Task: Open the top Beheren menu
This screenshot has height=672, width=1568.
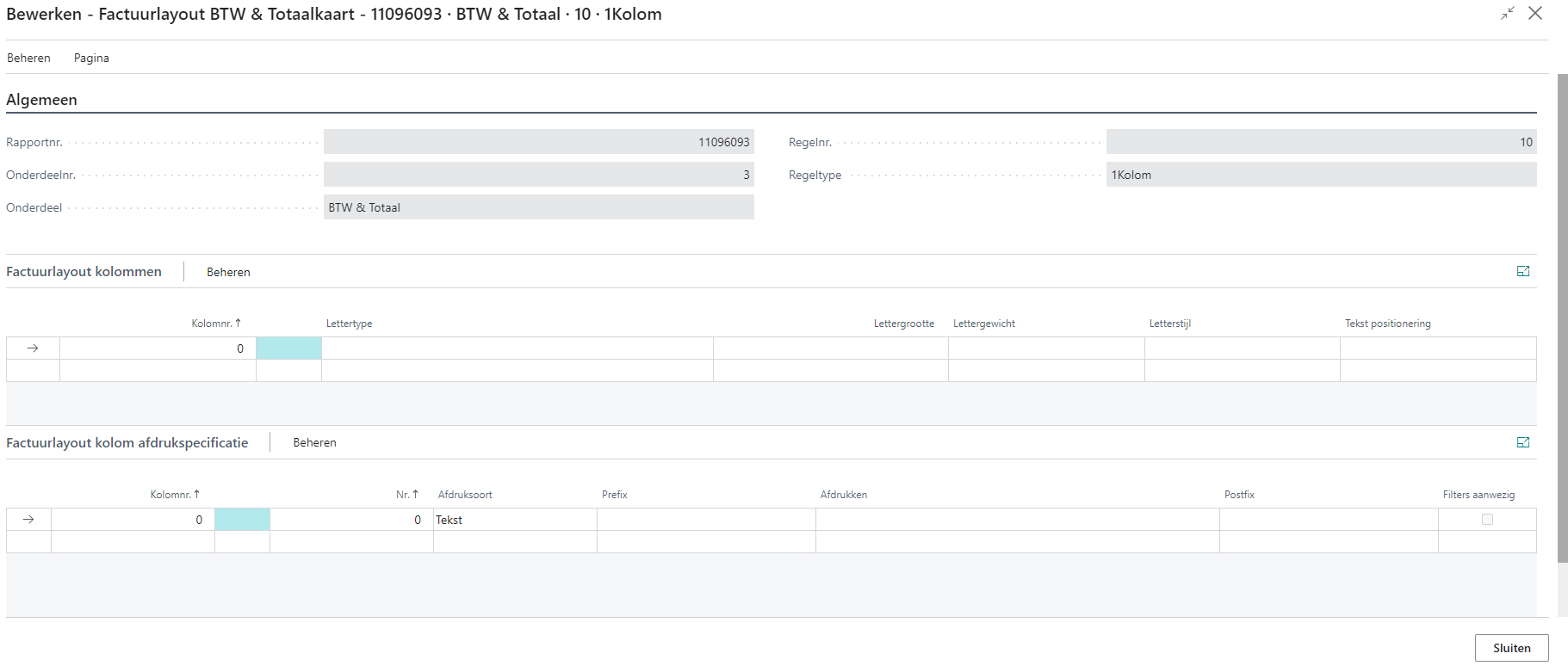Action: 28,58
